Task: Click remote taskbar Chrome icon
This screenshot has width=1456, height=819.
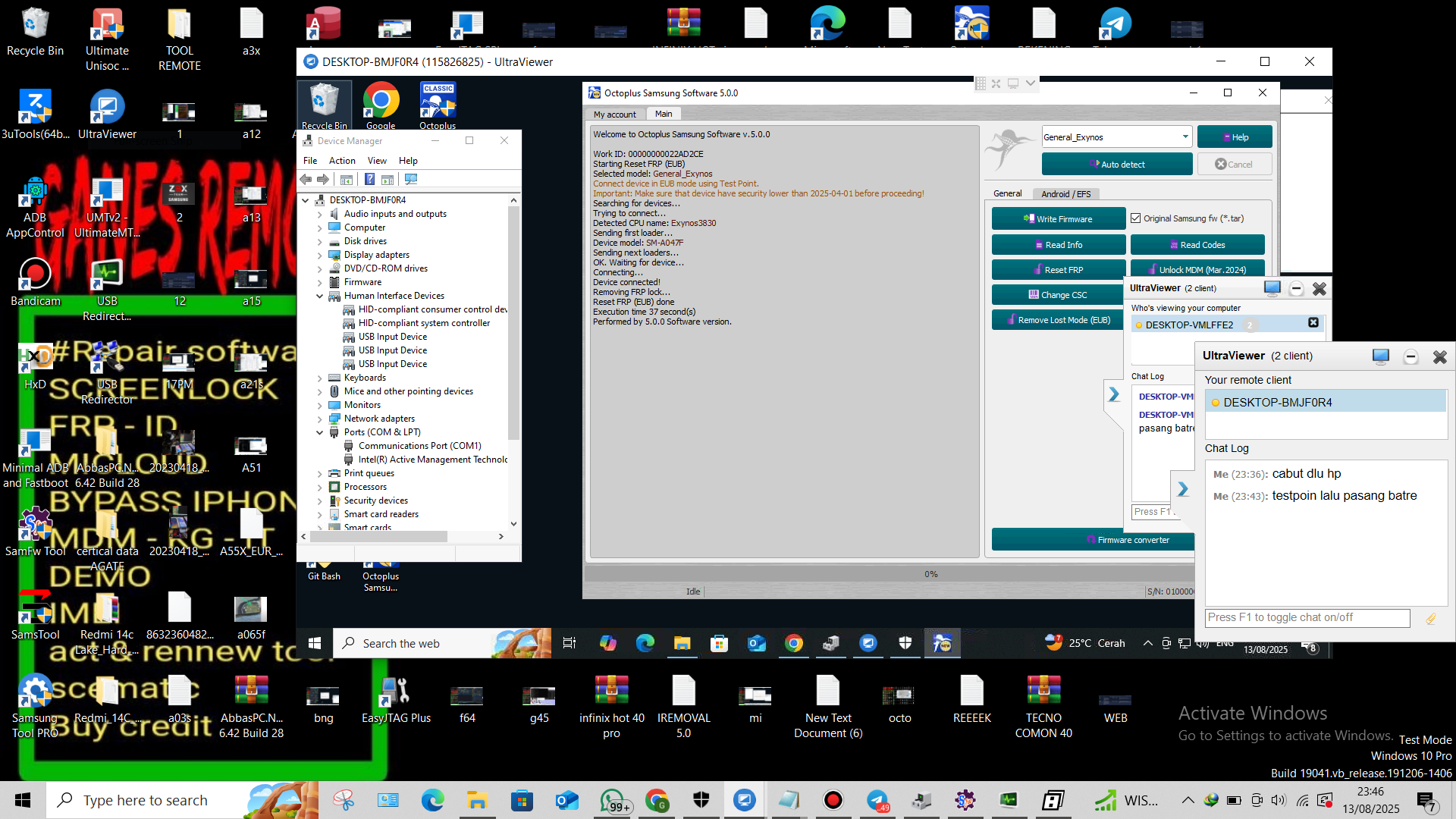Action: [794, 643]
